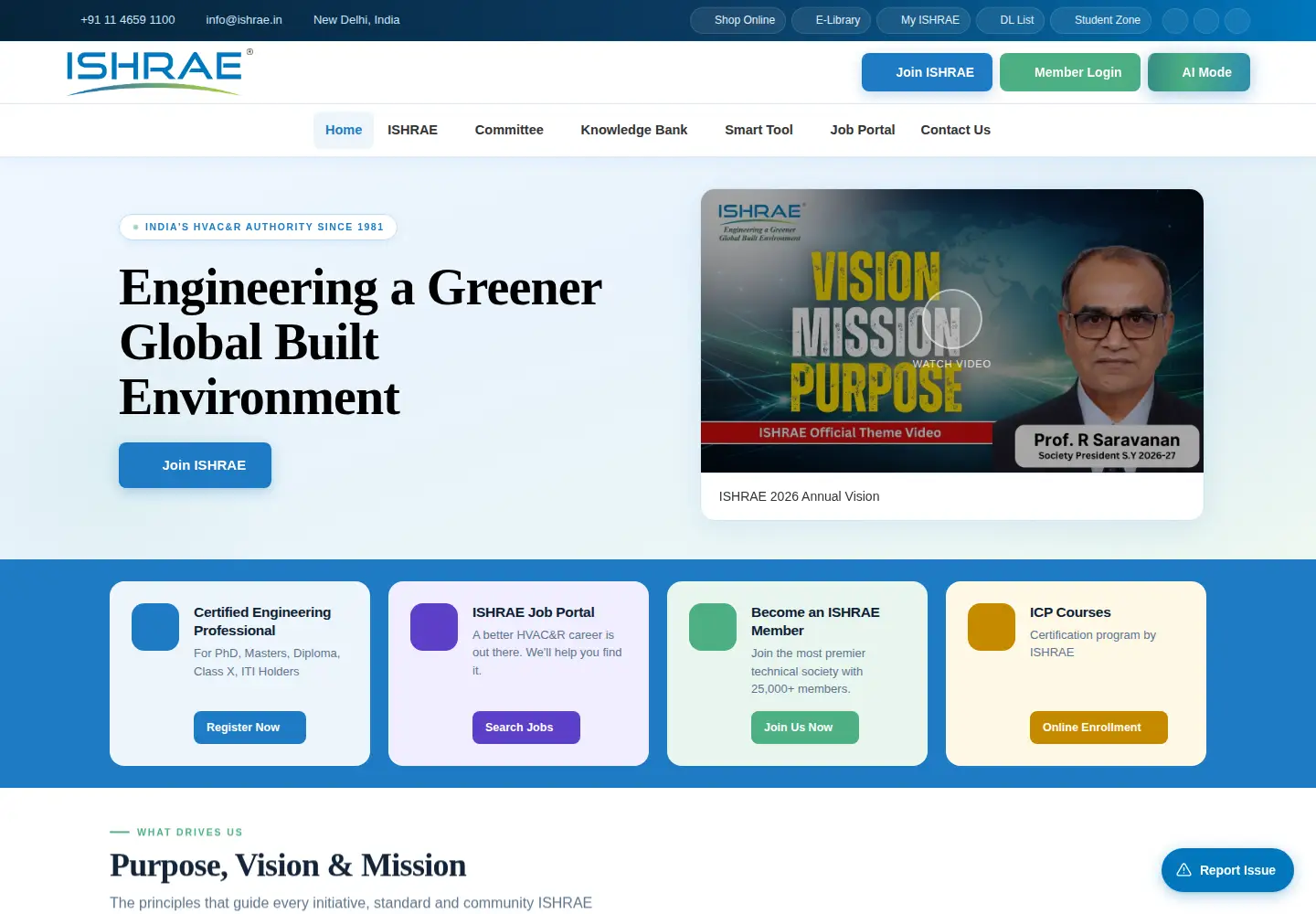The image size is (1316, 914).
Task: Click the orange ICP Courses card icon
Action: click(992, 627)
